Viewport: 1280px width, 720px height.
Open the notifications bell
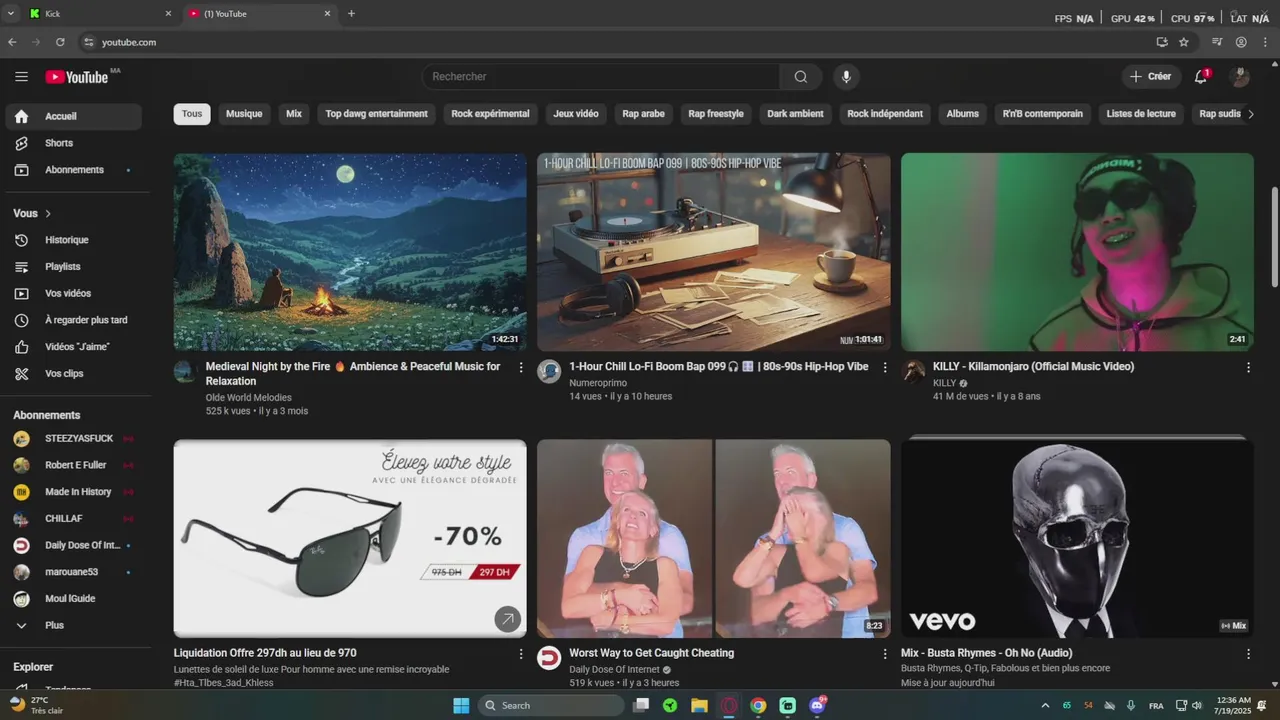[x=1201, y=77]
